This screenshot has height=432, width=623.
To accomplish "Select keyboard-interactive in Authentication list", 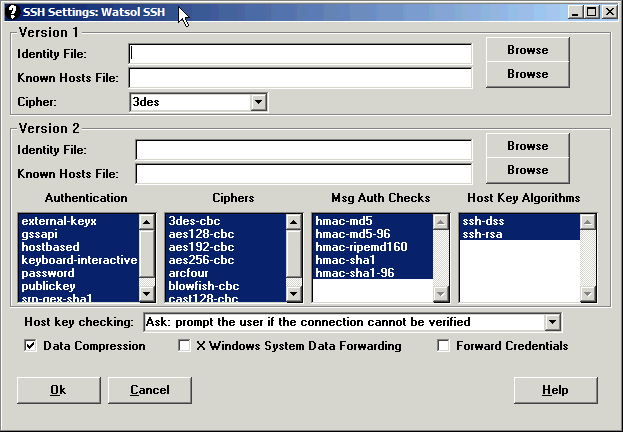I will pos(78,260).
